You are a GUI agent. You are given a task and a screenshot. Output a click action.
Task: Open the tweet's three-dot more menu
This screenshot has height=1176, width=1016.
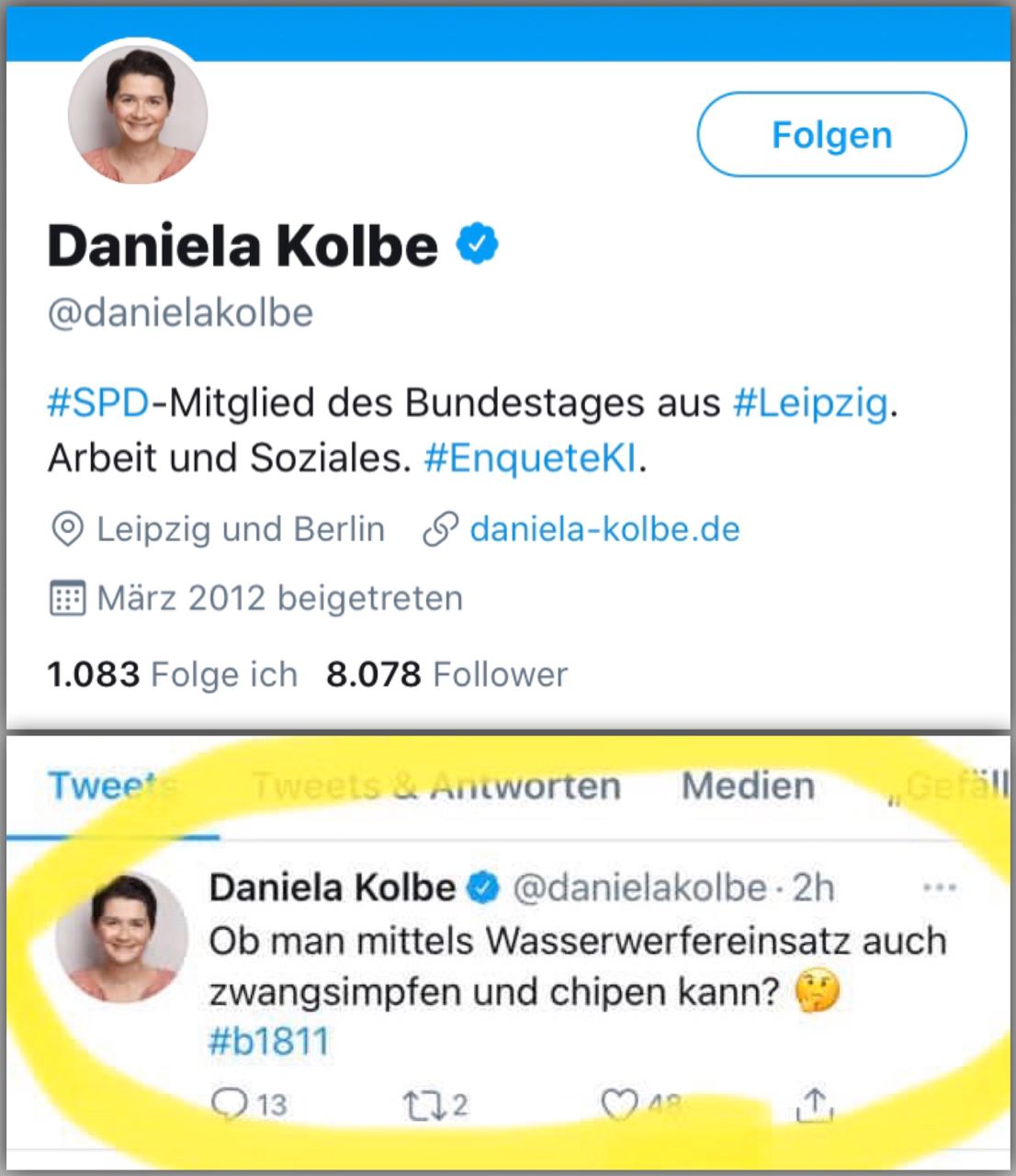pos(939,888)
